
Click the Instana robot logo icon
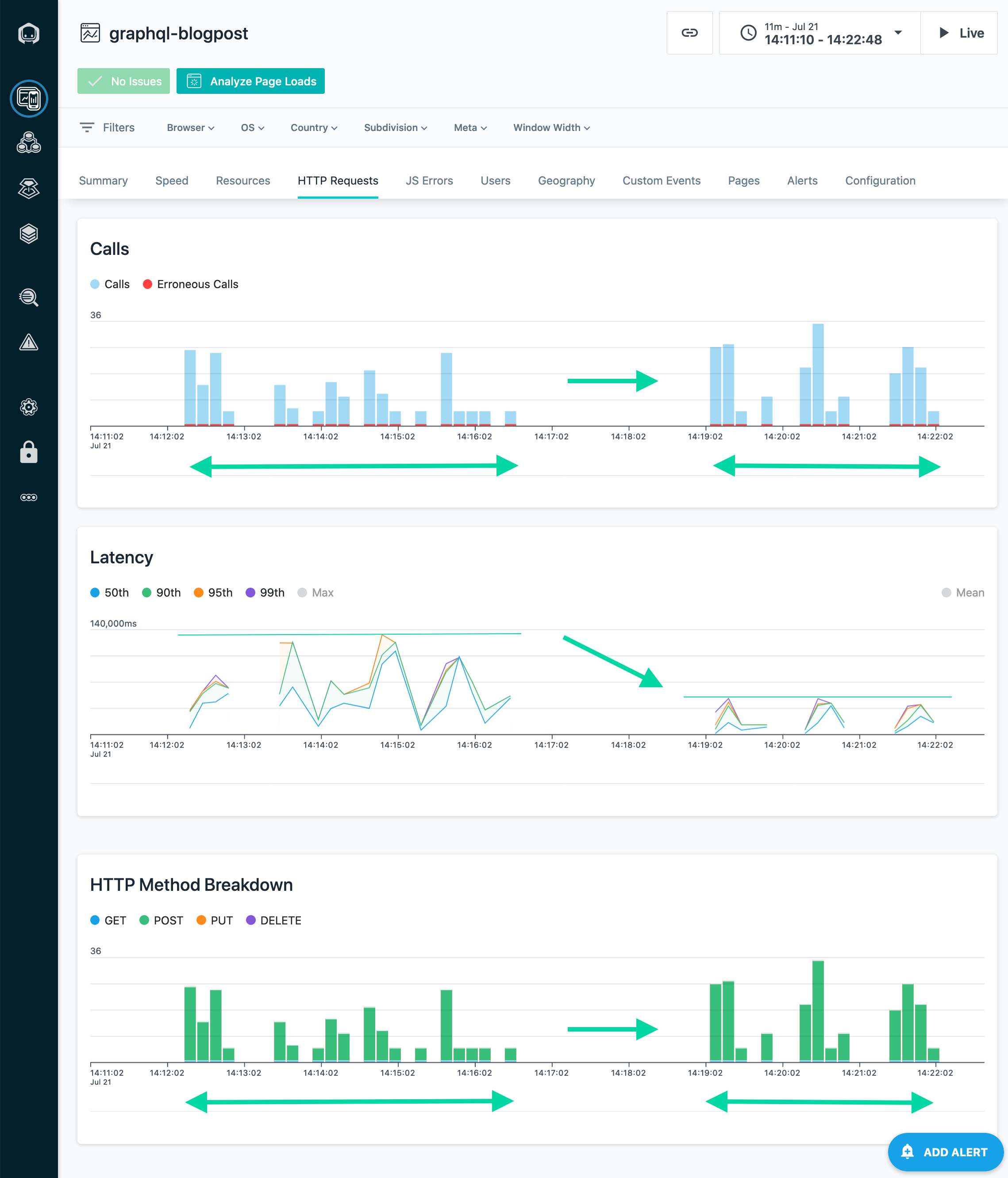click(28, 34)
